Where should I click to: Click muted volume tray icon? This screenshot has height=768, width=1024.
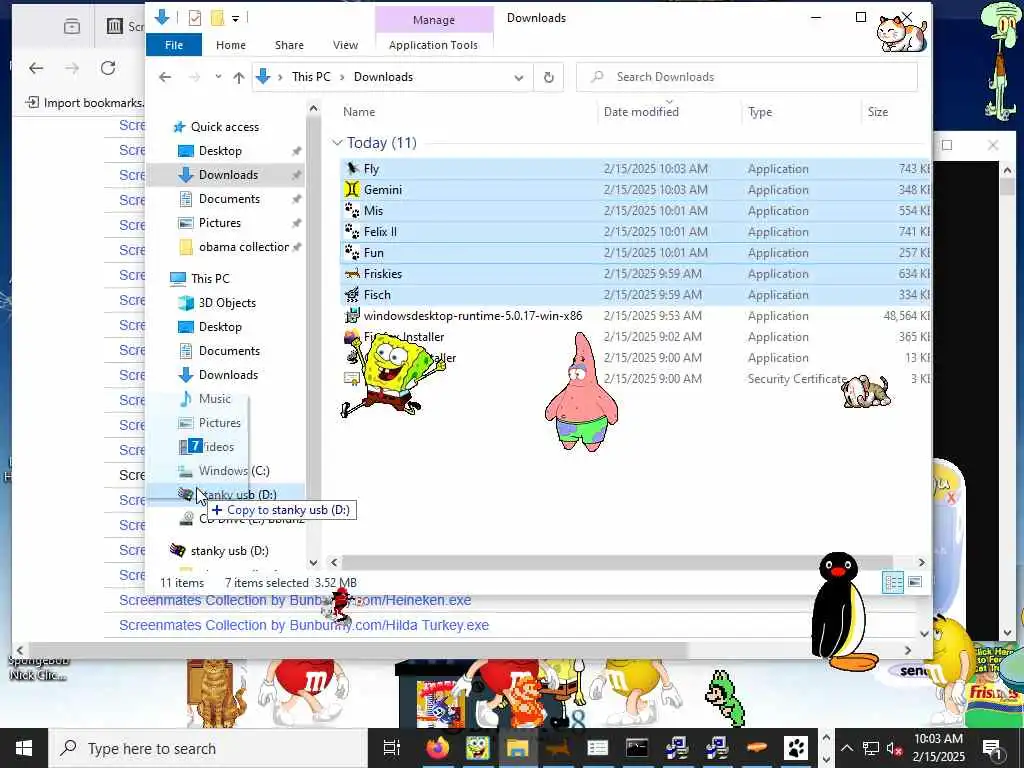pos(893,748)
